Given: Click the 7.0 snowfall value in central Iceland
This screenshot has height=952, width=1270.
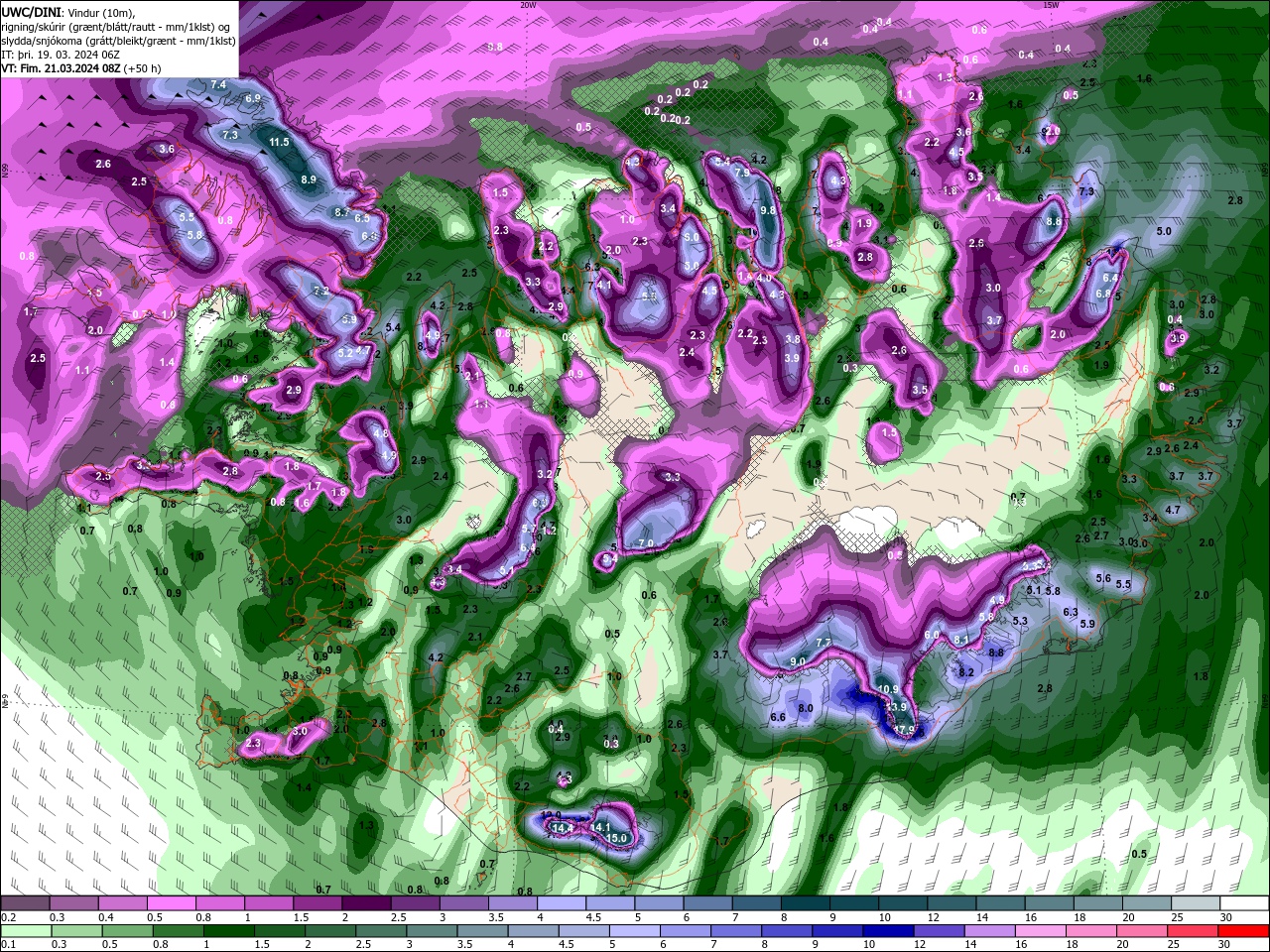Looking at the screenshot, I should pyautogui.click(x=646, y=542).
